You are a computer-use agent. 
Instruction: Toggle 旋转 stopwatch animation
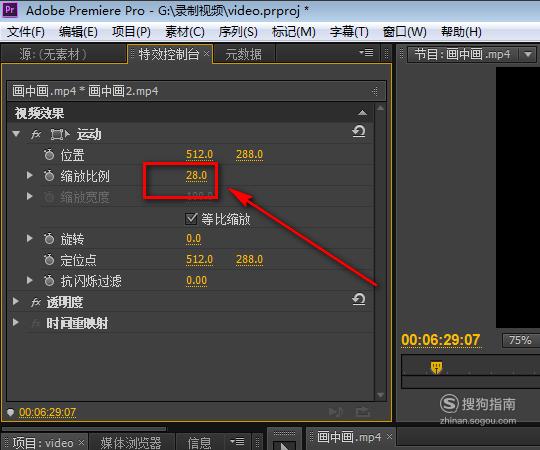49,239
